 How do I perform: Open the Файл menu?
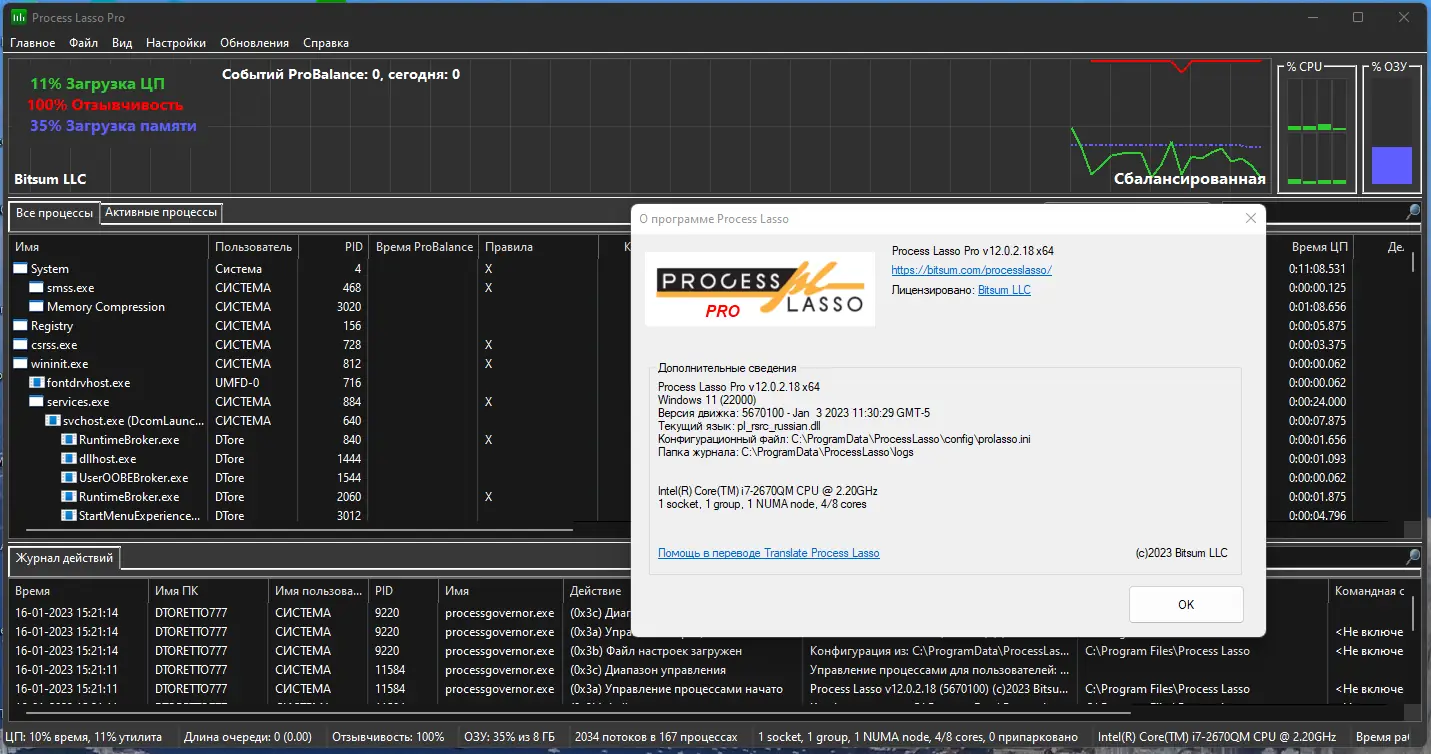pos(83,43)
